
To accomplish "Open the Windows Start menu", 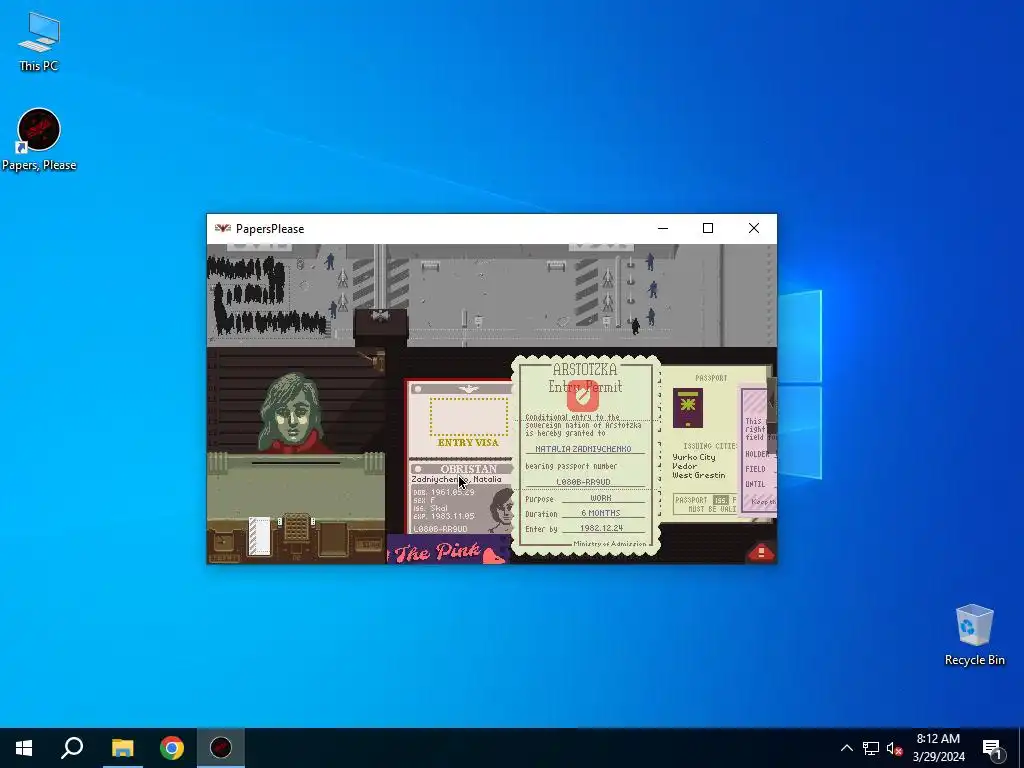I will [24, 748].
